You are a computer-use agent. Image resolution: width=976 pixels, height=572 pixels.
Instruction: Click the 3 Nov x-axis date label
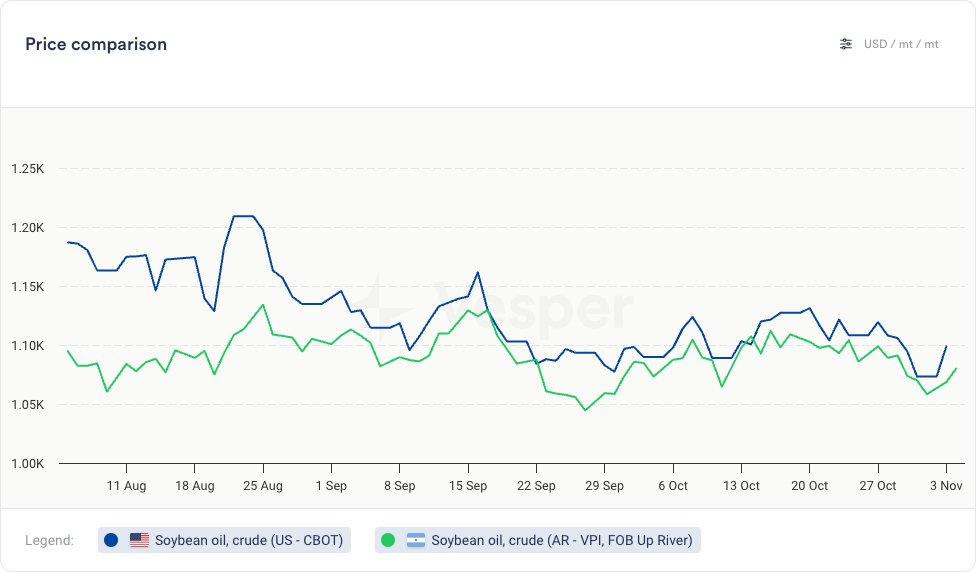pos(946,486)
